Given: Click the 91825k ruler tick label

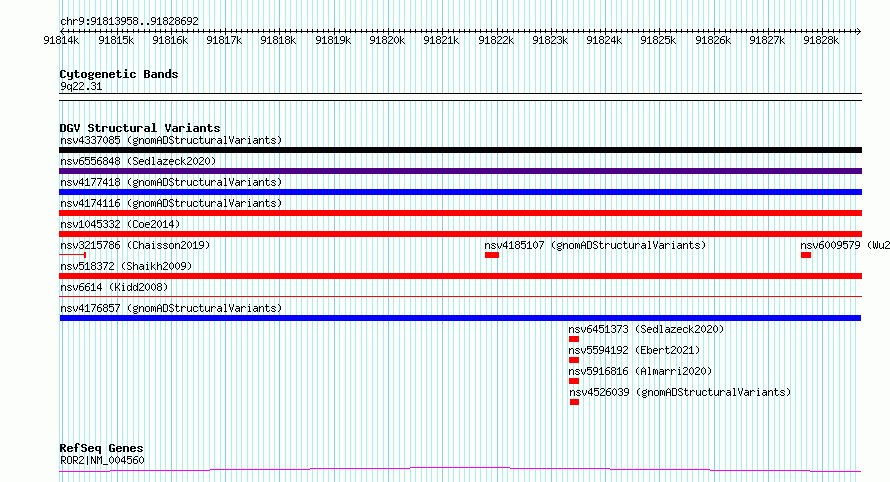Looking at the screenshot, I should (x=658, y=40).
